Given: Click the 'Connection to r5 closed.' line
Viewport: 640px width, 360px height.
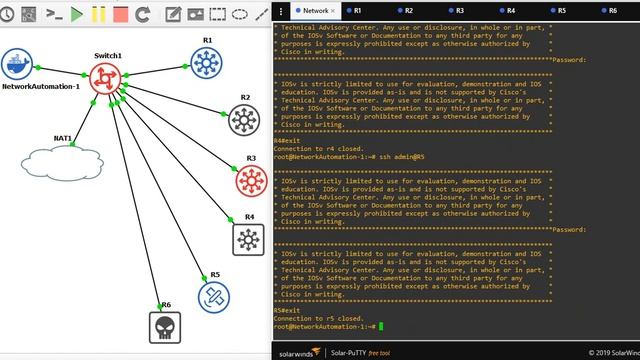Looking at the screenshot, I should [318, 318].
